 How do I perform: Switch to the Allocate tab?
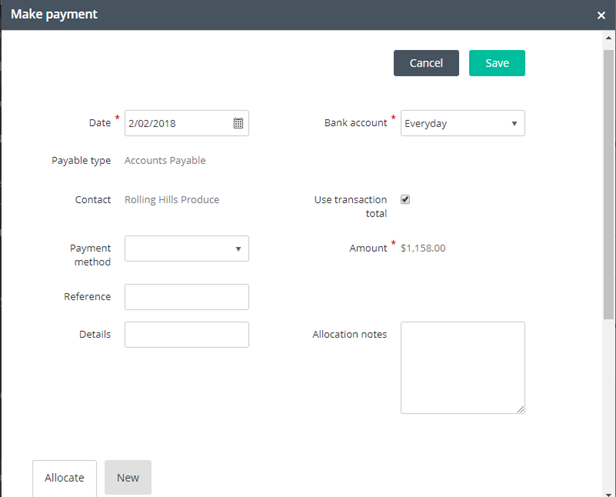64,478
